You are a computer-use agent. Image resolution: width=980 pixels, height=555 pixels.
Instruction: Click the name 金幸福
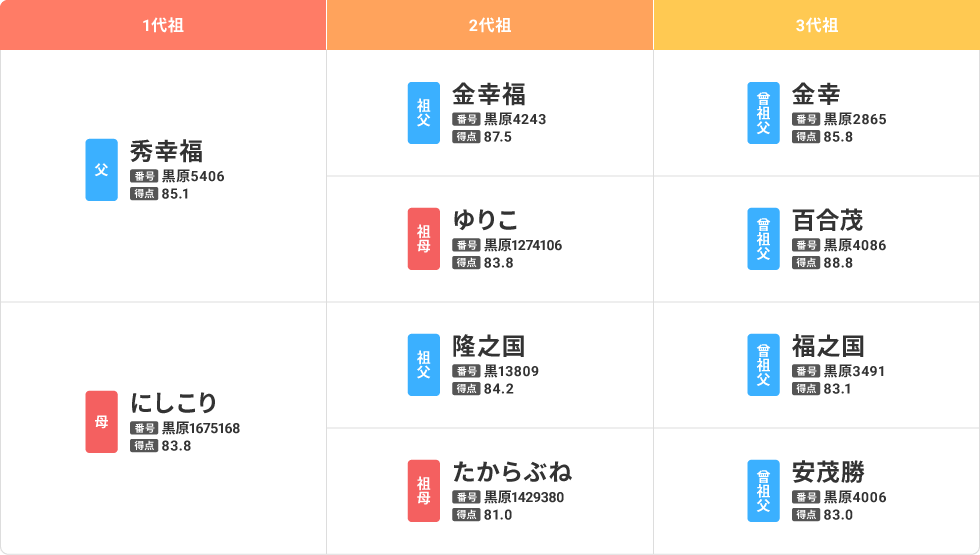click(x=489, y=94)
